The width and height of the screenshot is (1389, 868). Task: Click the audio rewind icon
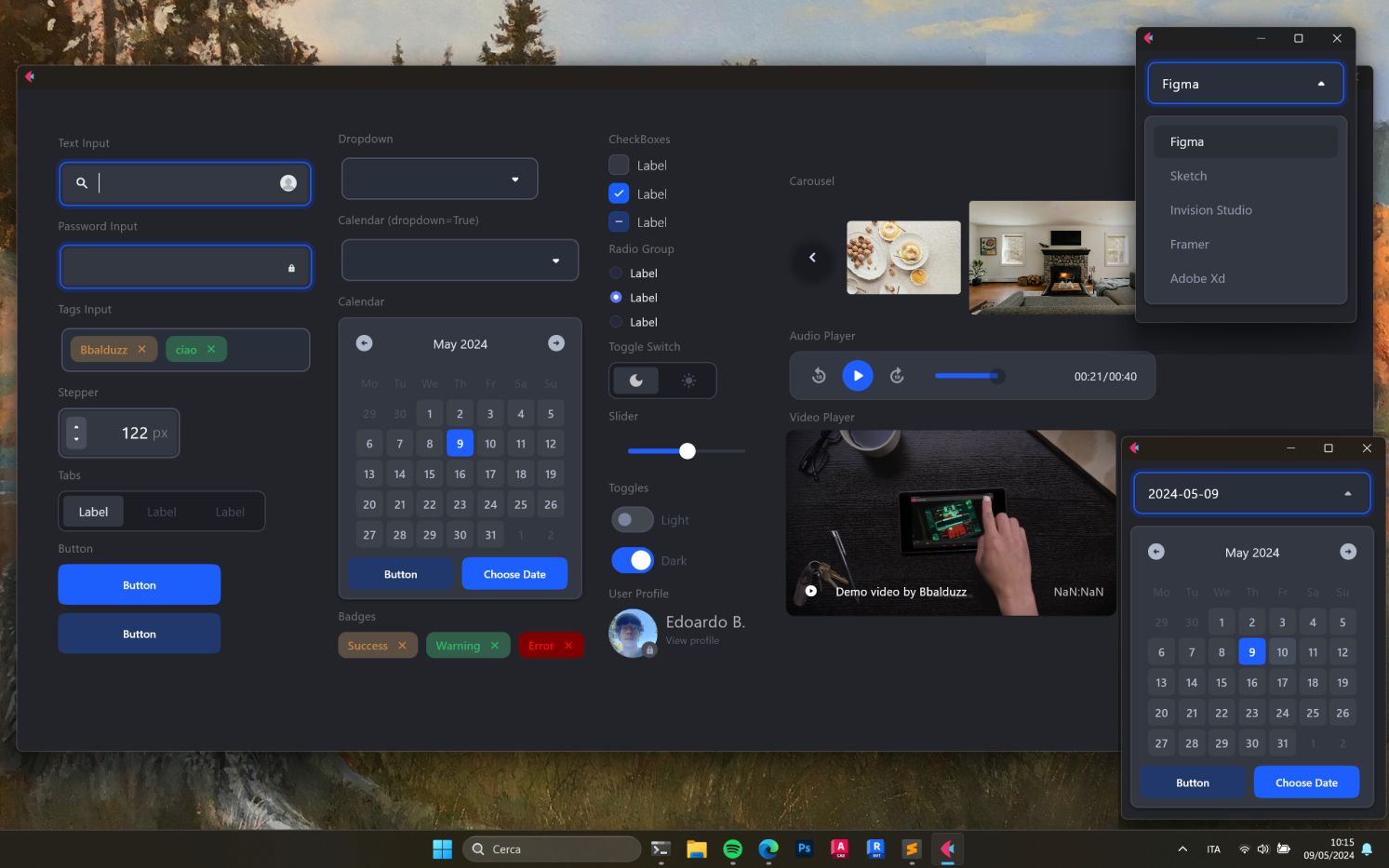819,376
